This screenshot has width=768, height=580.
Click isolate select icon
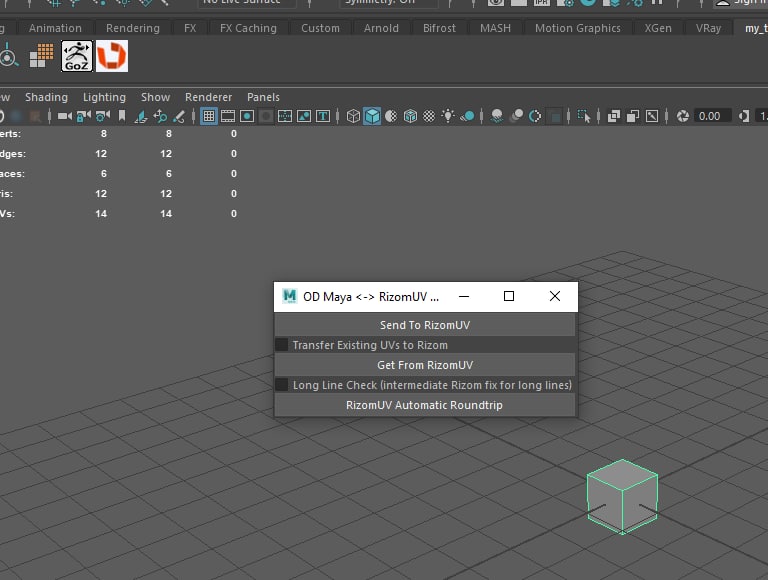[x=583, y=116]
